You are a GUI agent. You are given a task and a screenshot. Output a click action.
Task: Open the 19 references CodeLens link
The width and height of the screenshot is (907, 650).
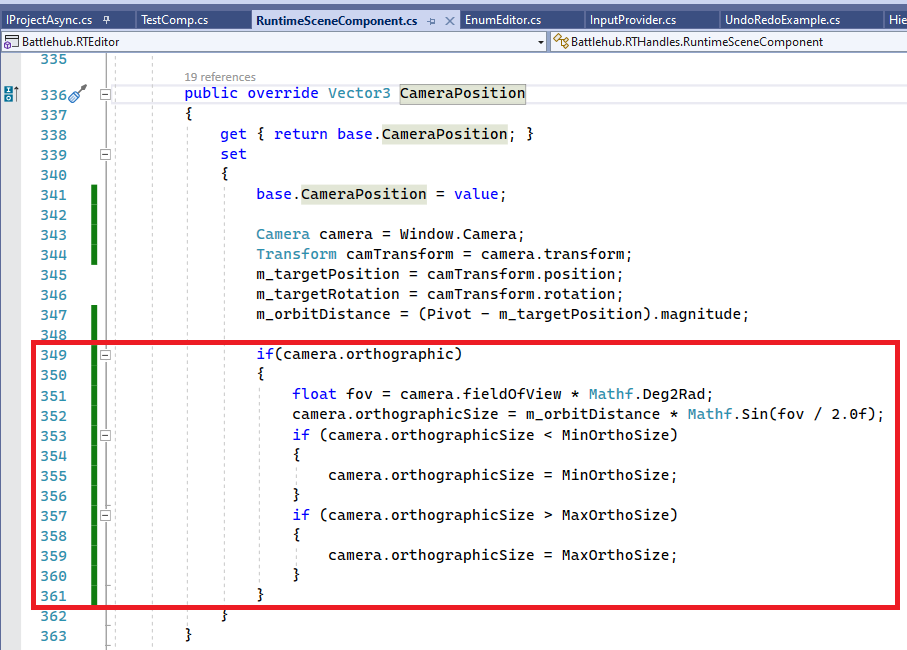coord(219,76)
